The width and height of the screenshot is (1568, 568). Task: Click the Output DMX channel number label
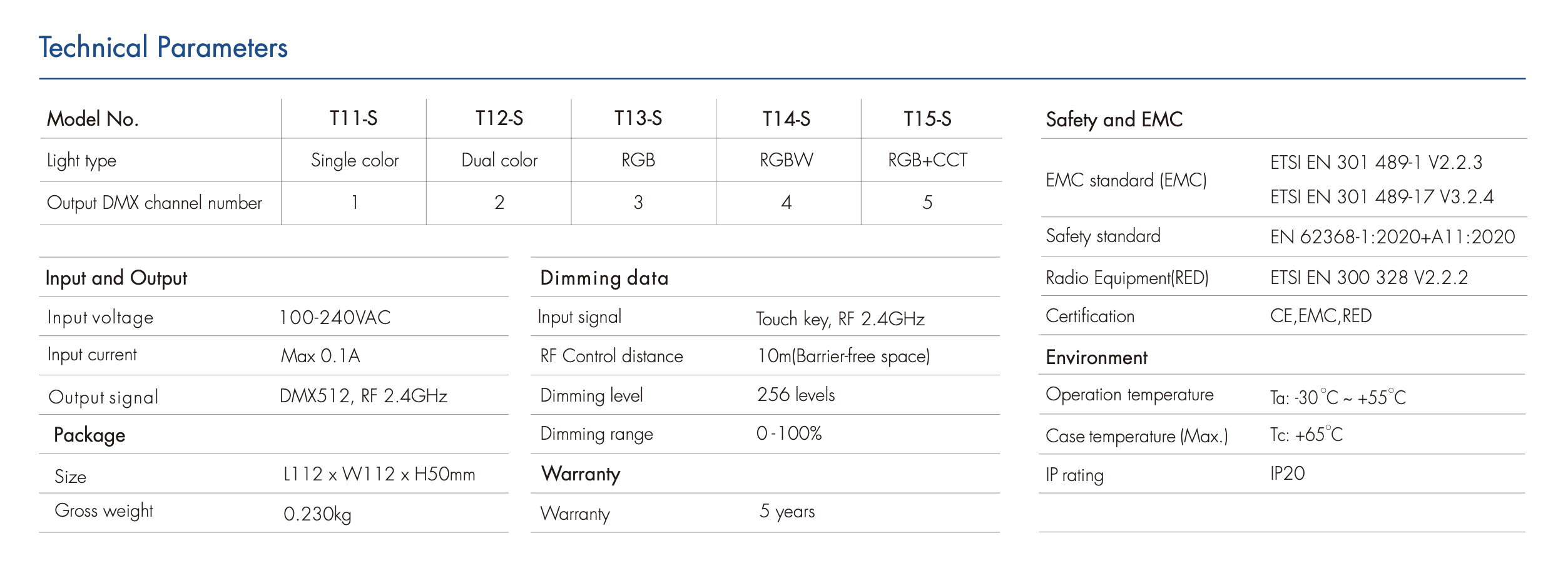coord(155,203)
